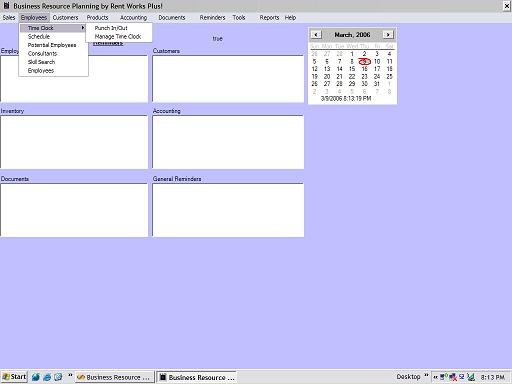This screenshot has height=384, width=512.
Task: Go to next month in calendar
Action: pyautogui.click(x=388, y=34)
